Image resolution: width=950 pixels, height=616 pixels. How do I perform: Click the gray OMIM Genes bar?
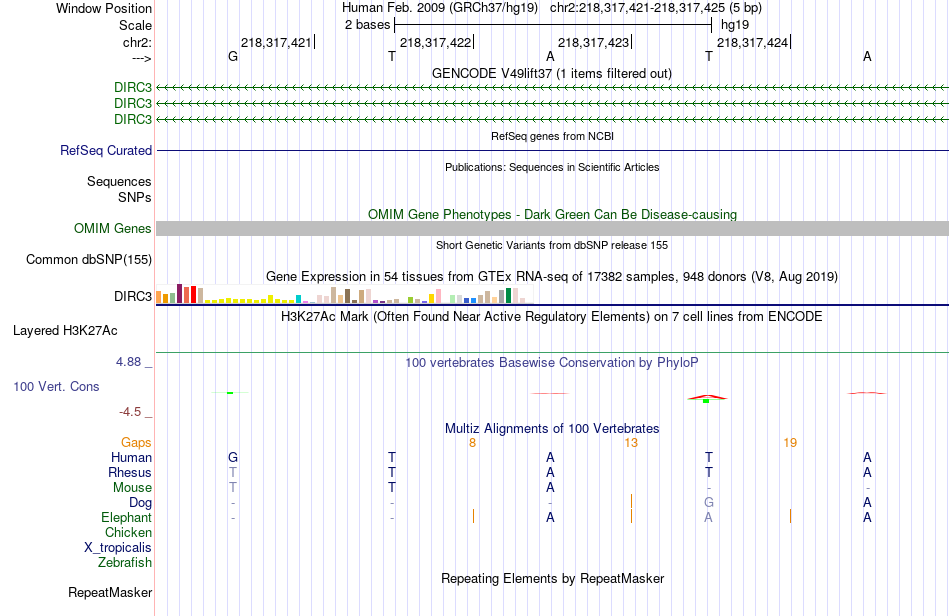click(552, 228)
